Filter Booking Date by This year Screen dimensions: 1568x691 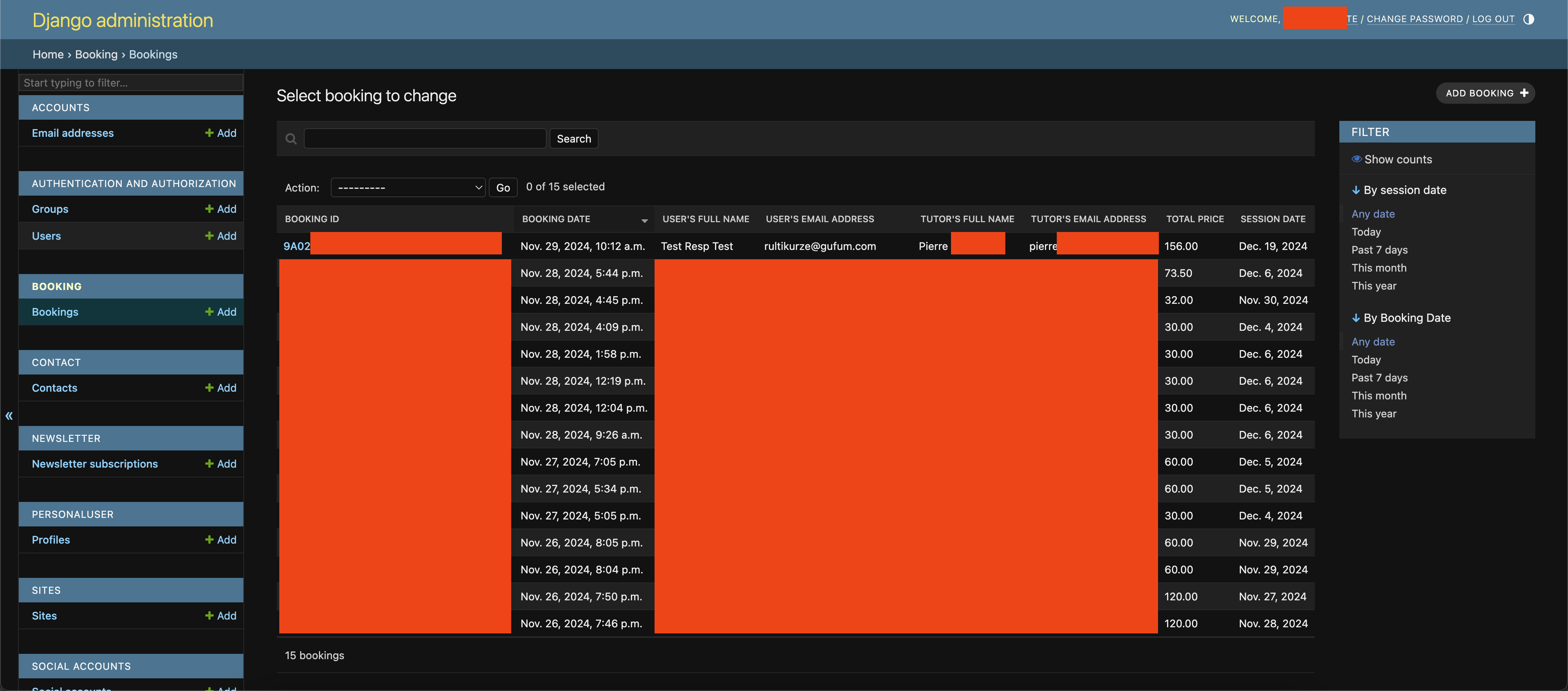click(1374, 413)
